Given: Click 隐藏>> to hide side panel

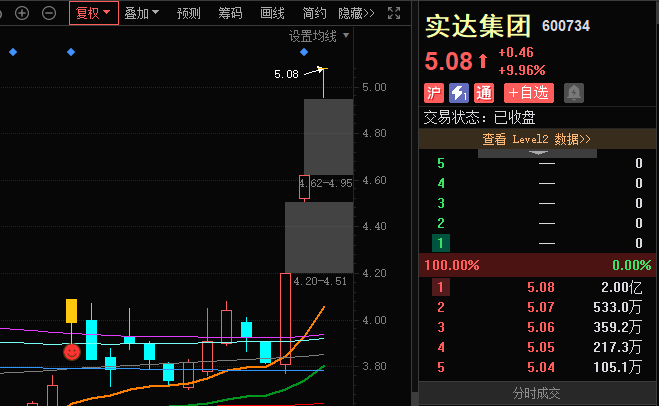Looking at the screenshot, I should pos(356,13).
